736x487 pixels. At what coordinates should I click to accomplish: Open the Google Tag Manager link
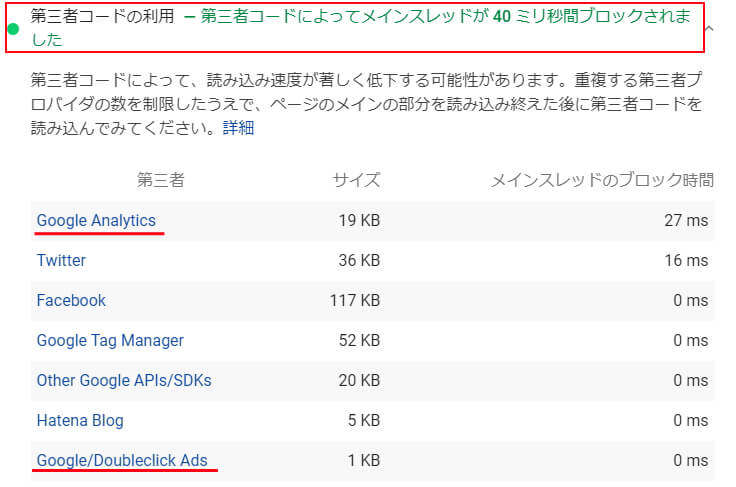coord(110,341)
